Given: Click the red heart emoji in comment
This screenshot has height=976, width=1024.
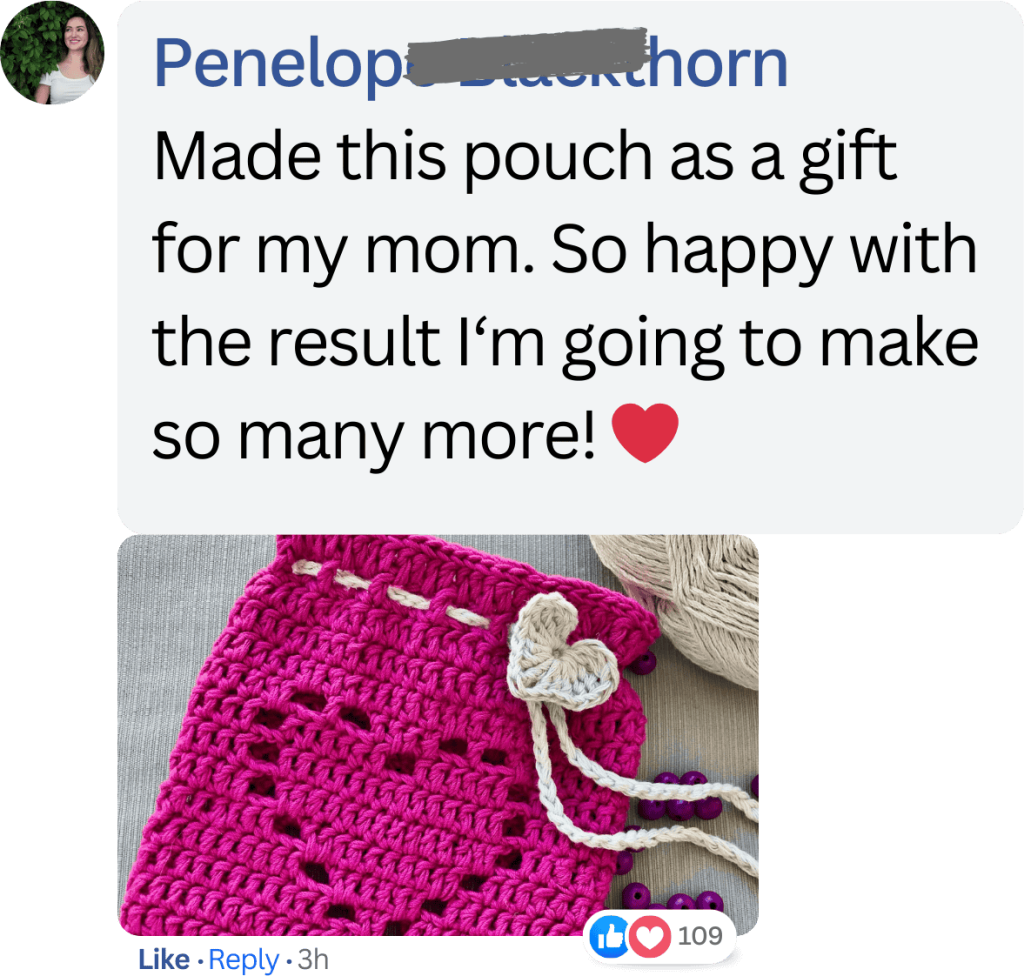Looking at the screenshot, I should [x=645, y=433].
